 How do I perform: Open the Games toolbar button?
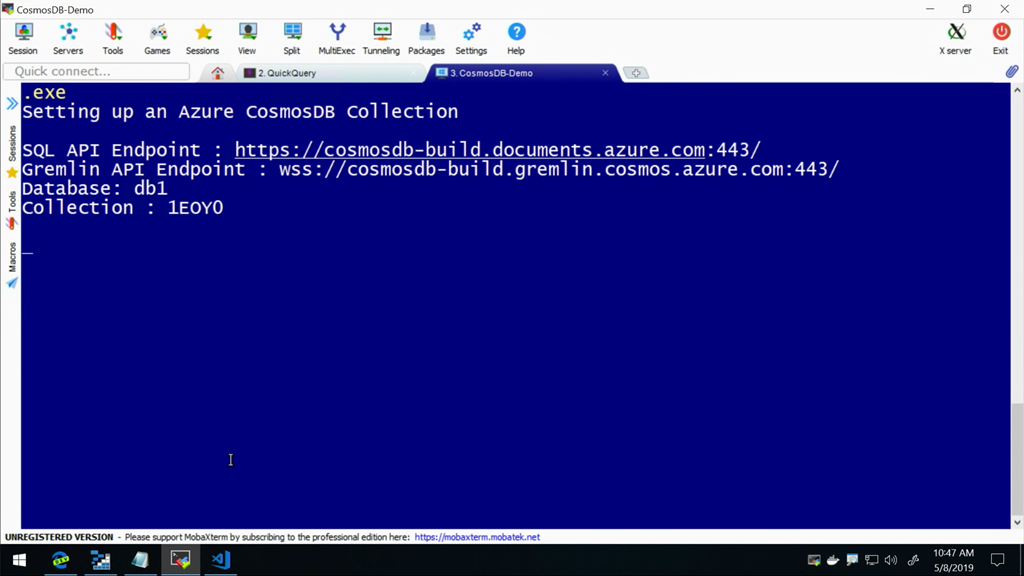click(x=157, y=39)
